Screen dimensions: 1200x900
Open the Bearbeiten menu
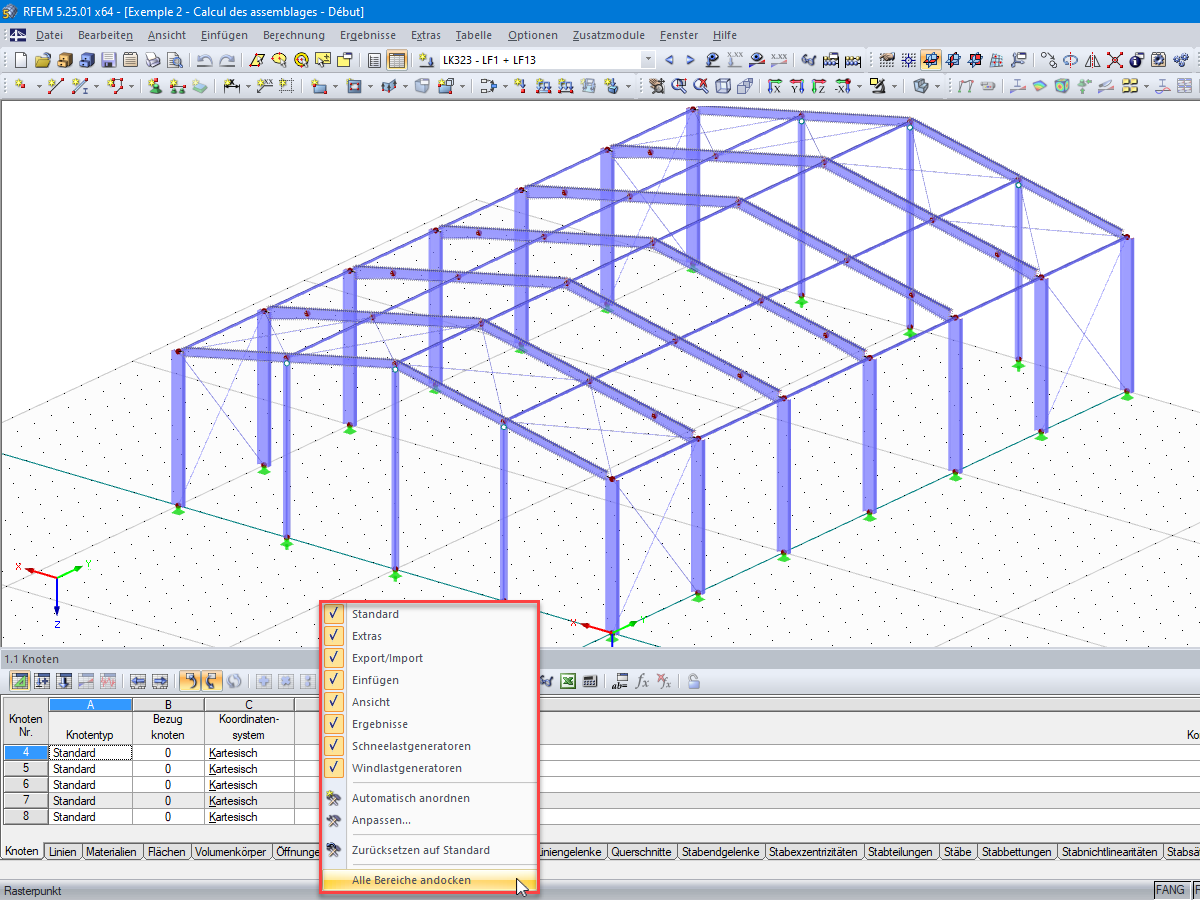pyautogui.click(x=105, y=35)
